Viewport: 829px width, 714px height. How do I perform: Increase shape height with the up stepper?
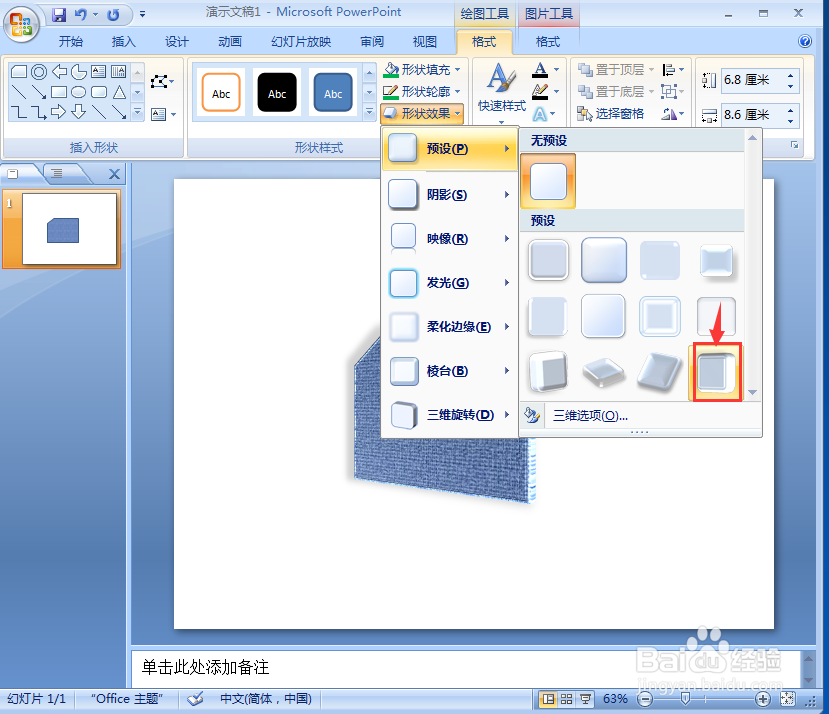[x=790, y=75]
